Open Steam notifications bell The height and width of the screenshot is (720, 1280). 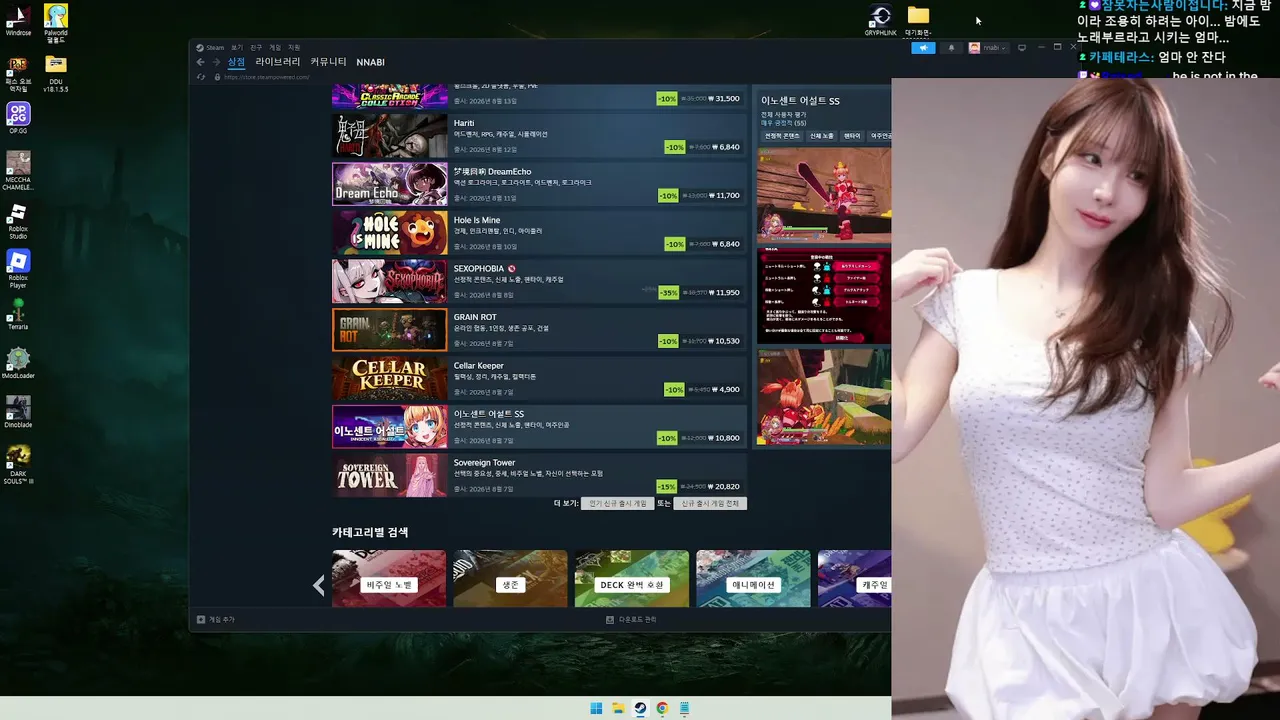point(951,48)
